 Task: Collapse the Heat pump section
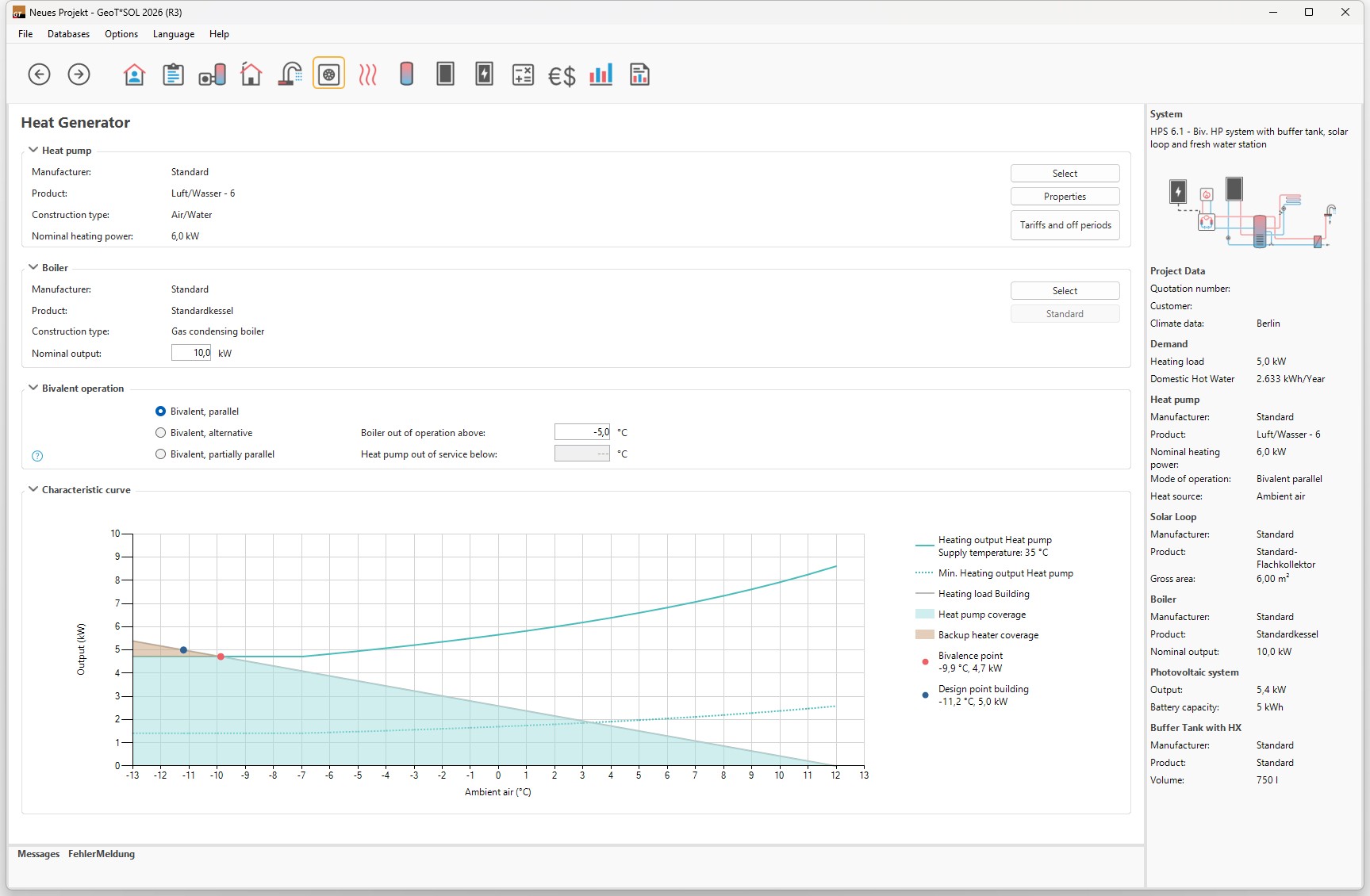click(x=33, y=150)
